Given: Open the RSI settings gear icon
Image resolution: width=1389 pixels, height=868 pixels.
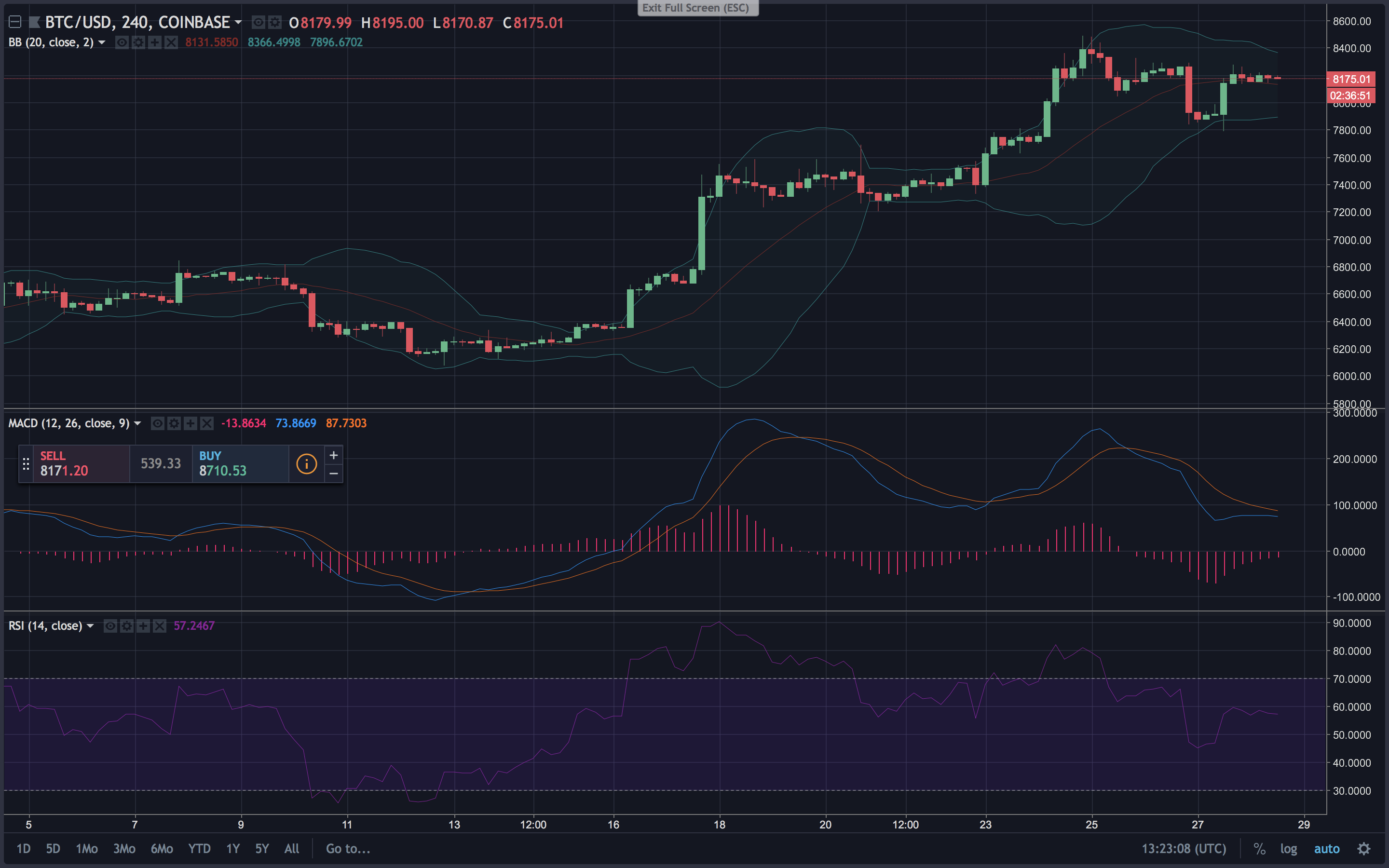Looking at the screenshot, I should pyautogui.click(x=127, y=626).
